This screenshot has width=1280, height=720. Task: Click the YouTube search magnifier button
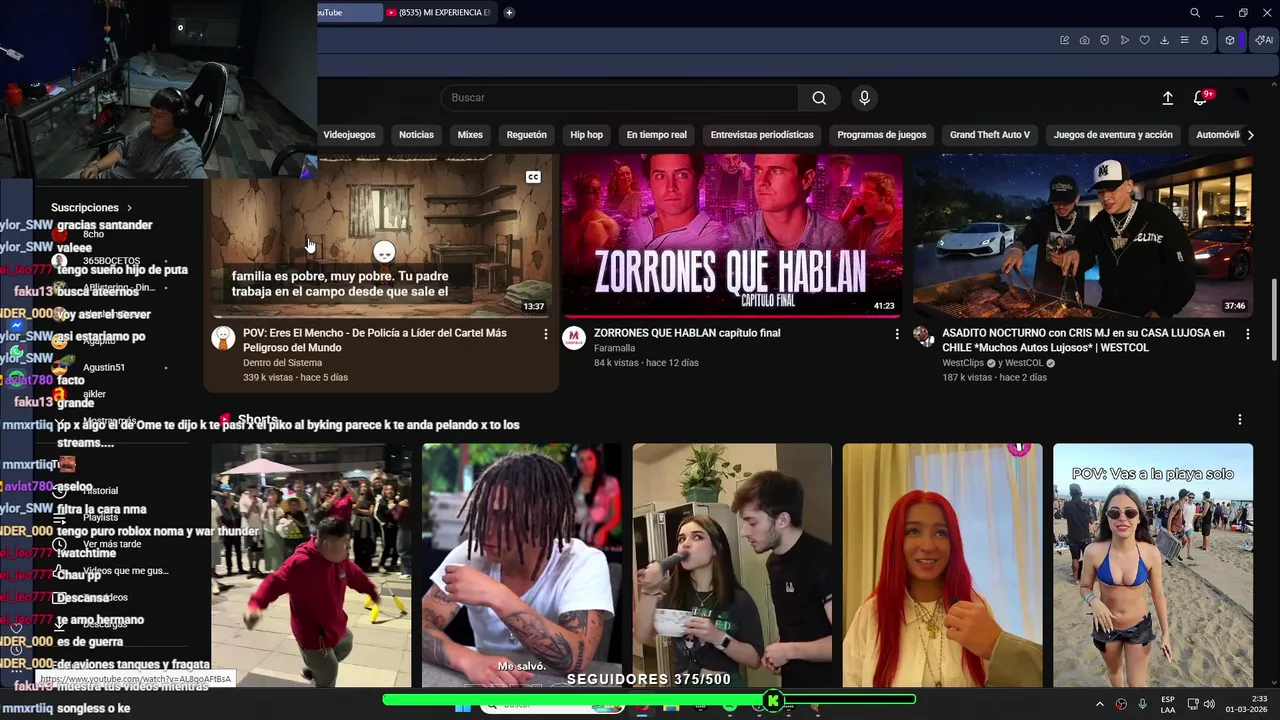pyautogui.click(x=819, y=98)
